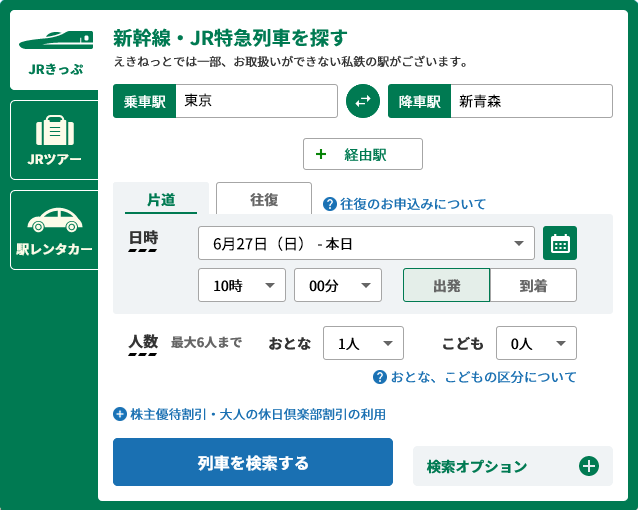The width and height of the screenshot is (638, 510).
Task: Click the 日時 label
Action: [x=143, y=237]
